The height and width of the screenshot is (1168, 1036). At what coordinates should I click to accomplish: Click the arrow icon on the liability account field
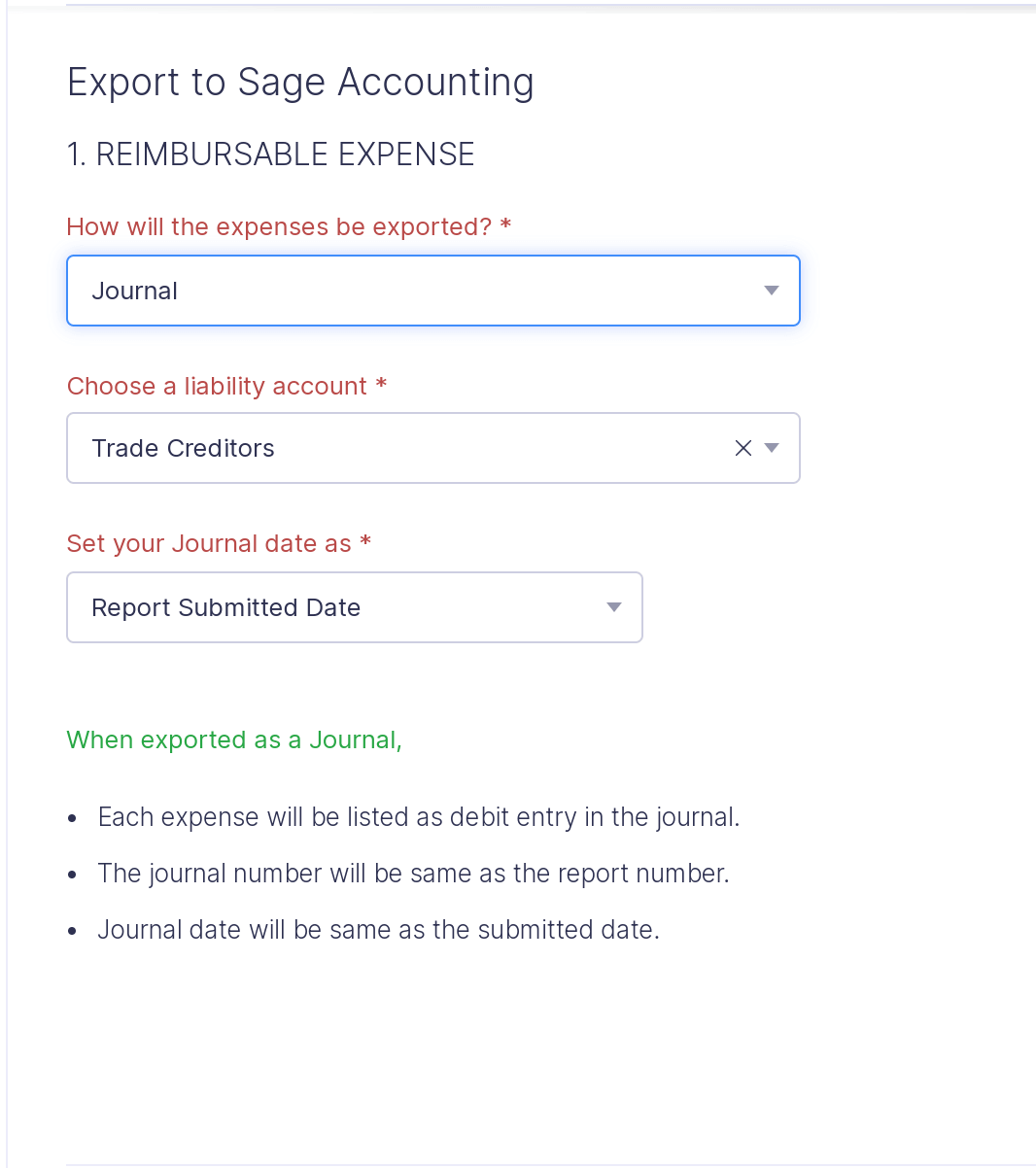772,448
